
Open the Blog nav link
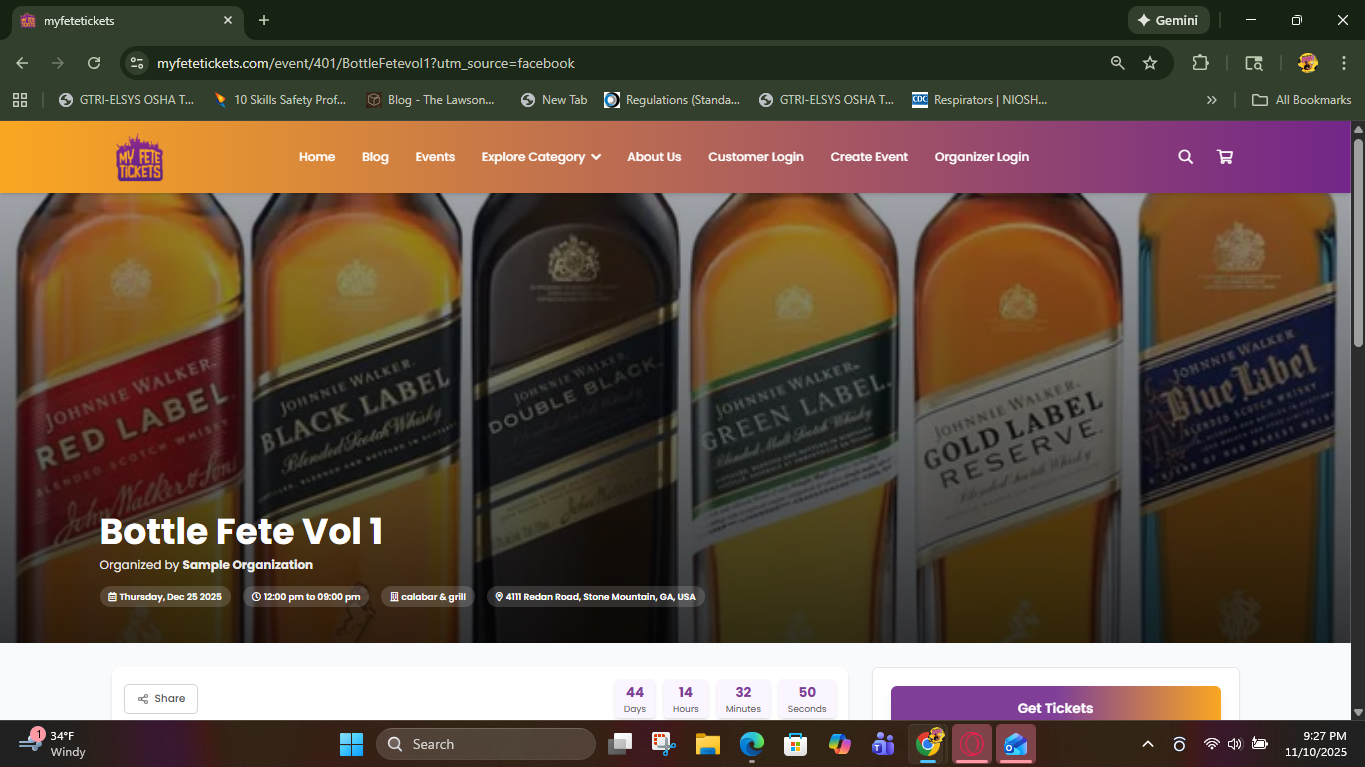click(375, 157)
